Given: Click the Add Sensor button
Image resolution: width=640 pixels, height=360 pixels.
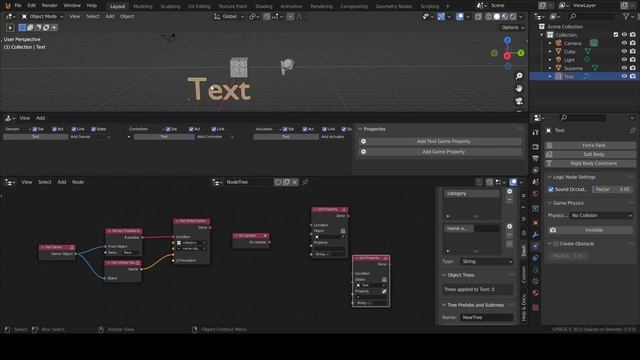Looking at the screenshot, I should pos(89,137).
